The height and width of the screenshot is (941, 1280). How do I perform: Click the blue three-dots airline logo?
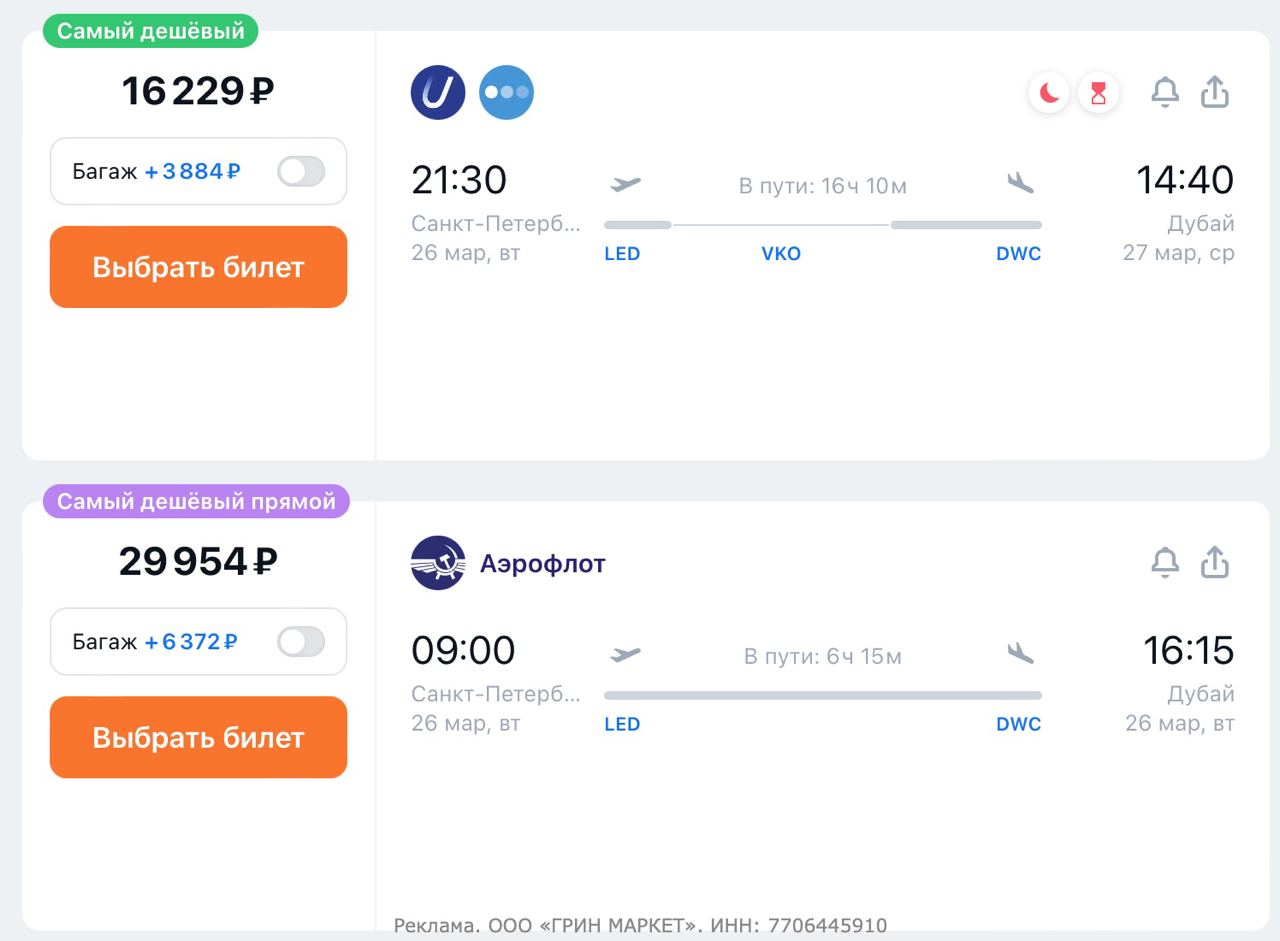(506, 92)
